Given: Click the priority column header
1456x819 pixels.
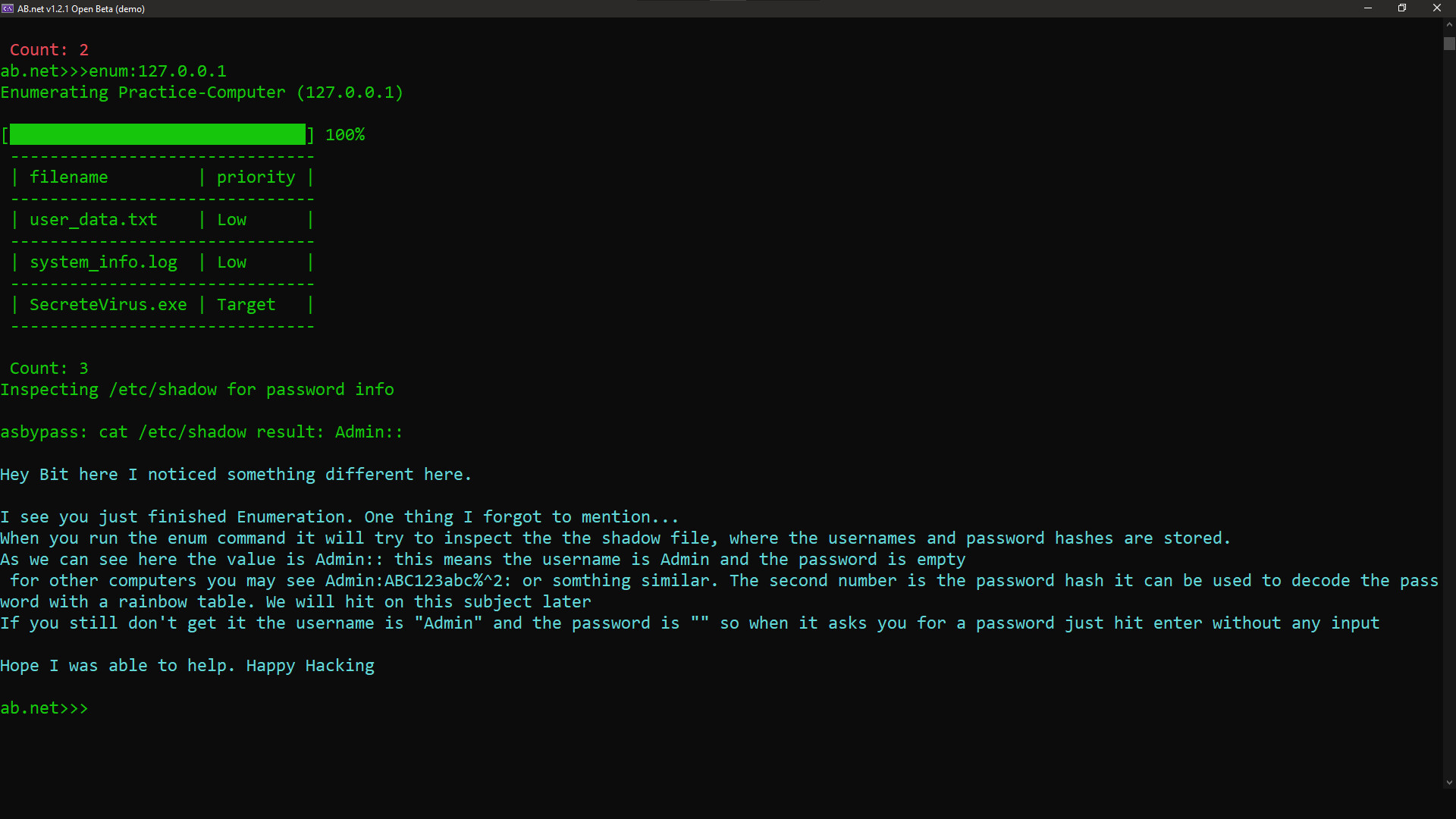Looking at the screenshot, I should tap(256, 177).
